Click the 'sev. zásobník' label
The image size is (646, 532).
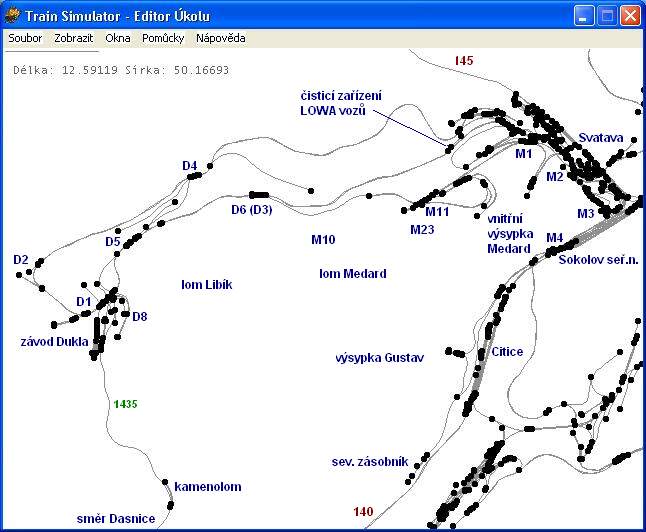(370, 462)
